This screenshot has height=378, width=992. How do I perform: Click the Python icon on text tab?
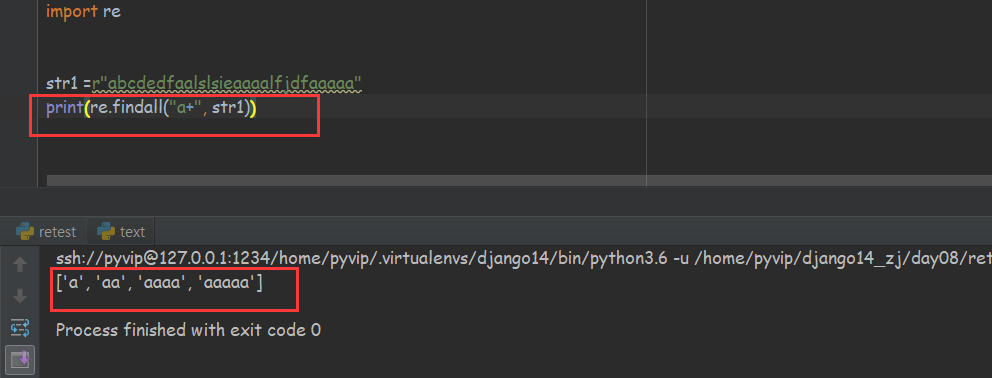coord(106,232)
